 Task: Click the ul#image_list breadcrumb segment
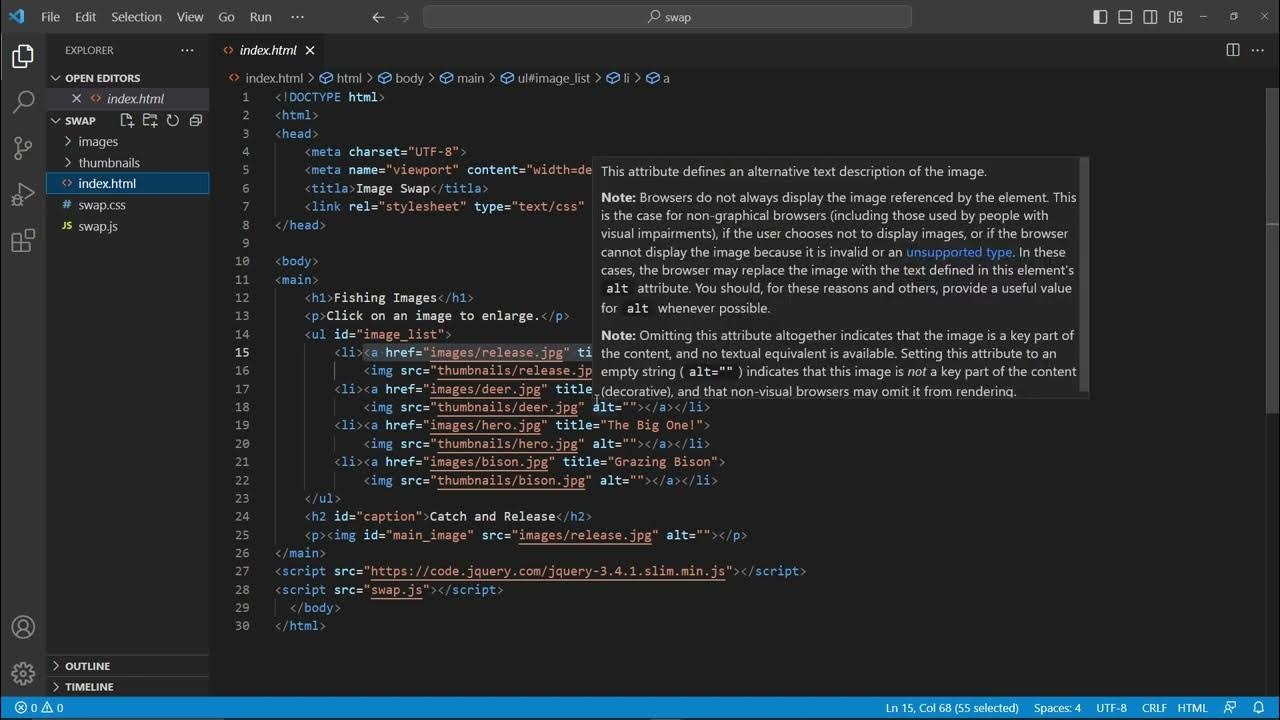[x=545, y=78]
